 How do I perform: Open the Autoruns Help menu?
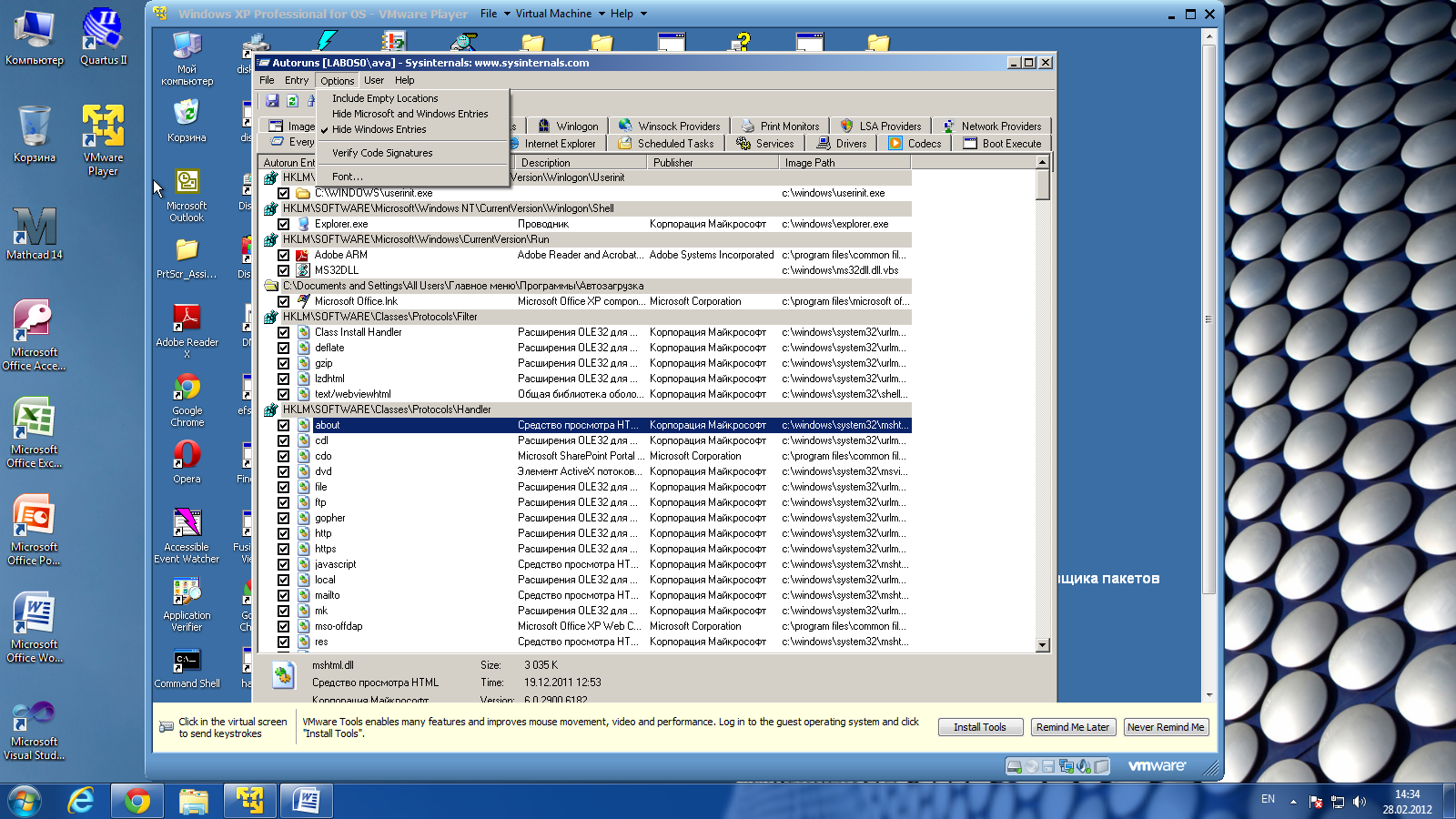[x=405, y=80]
